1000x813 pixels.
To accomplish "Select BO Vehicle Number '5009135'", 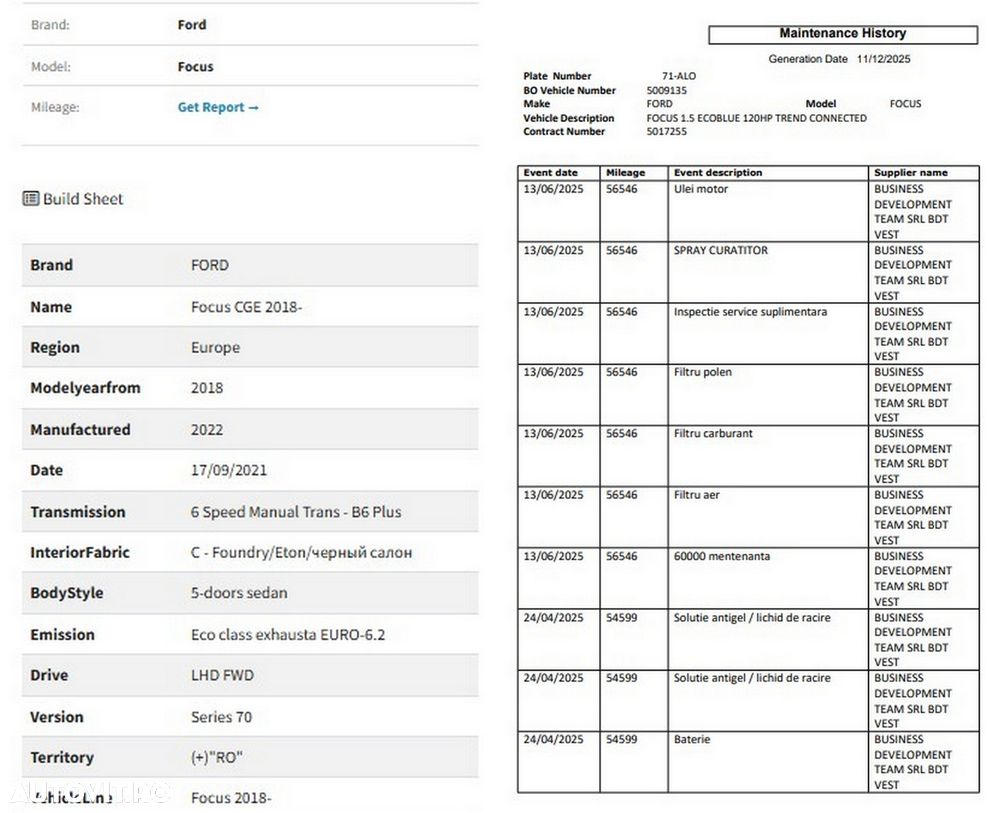I will coord(666,91).
